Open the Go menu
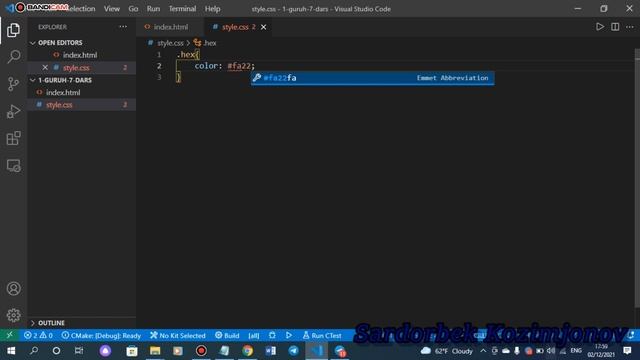Screen dimensions: 640x360 [x=133, y=9]
